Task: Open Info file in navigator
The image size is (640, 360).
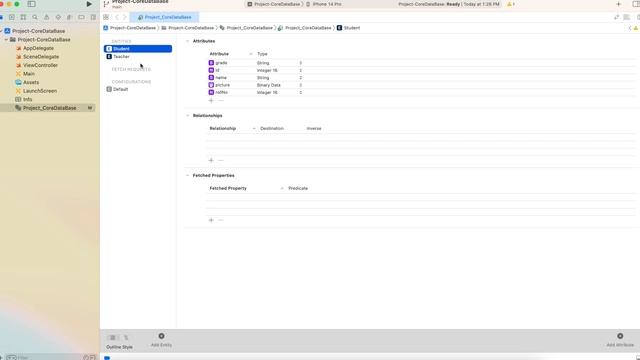Action: [x=27, y=100]
